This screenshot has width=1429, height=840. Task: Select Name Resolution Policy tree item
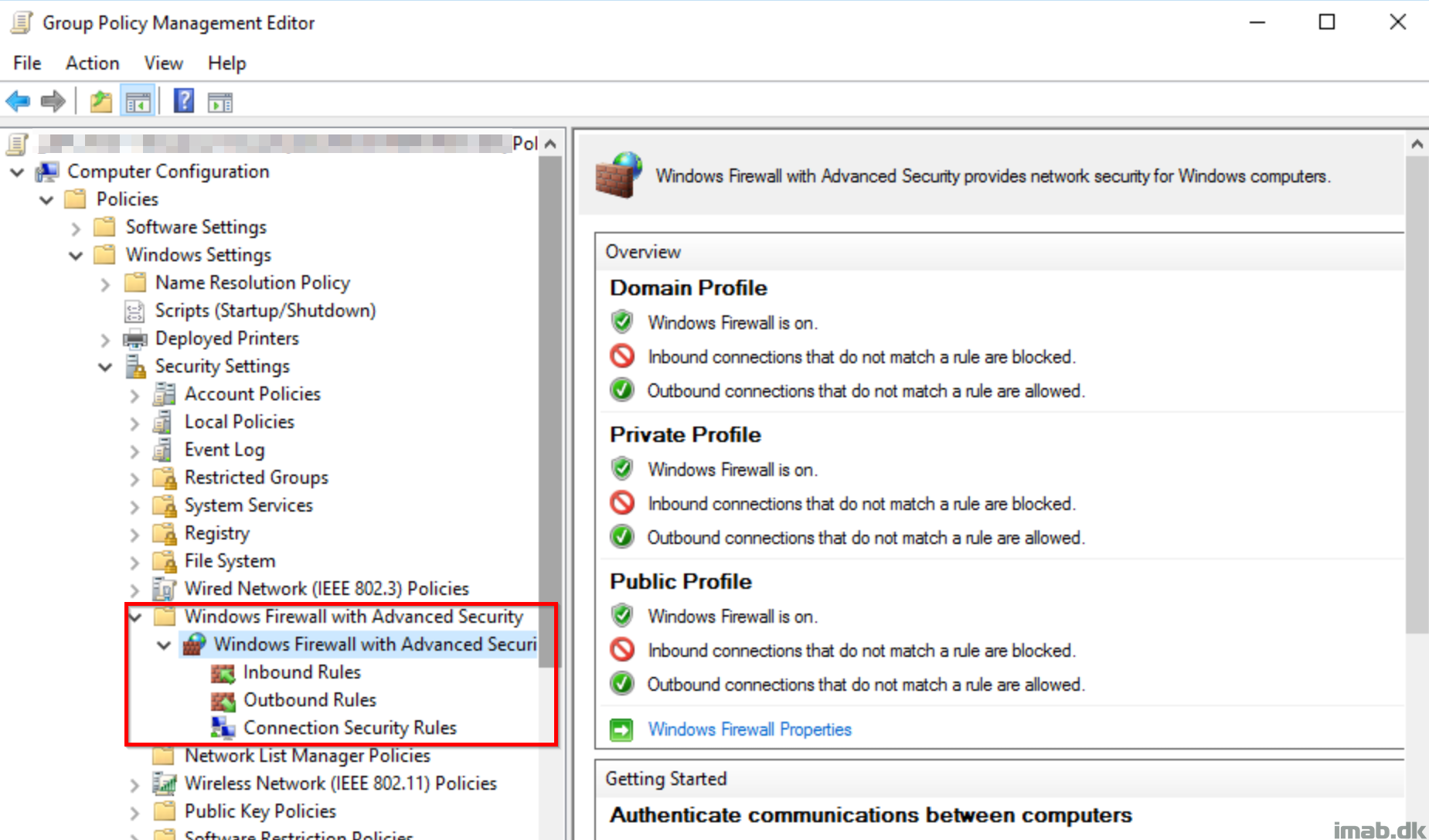pyautogui.click(x=253, y=283)
